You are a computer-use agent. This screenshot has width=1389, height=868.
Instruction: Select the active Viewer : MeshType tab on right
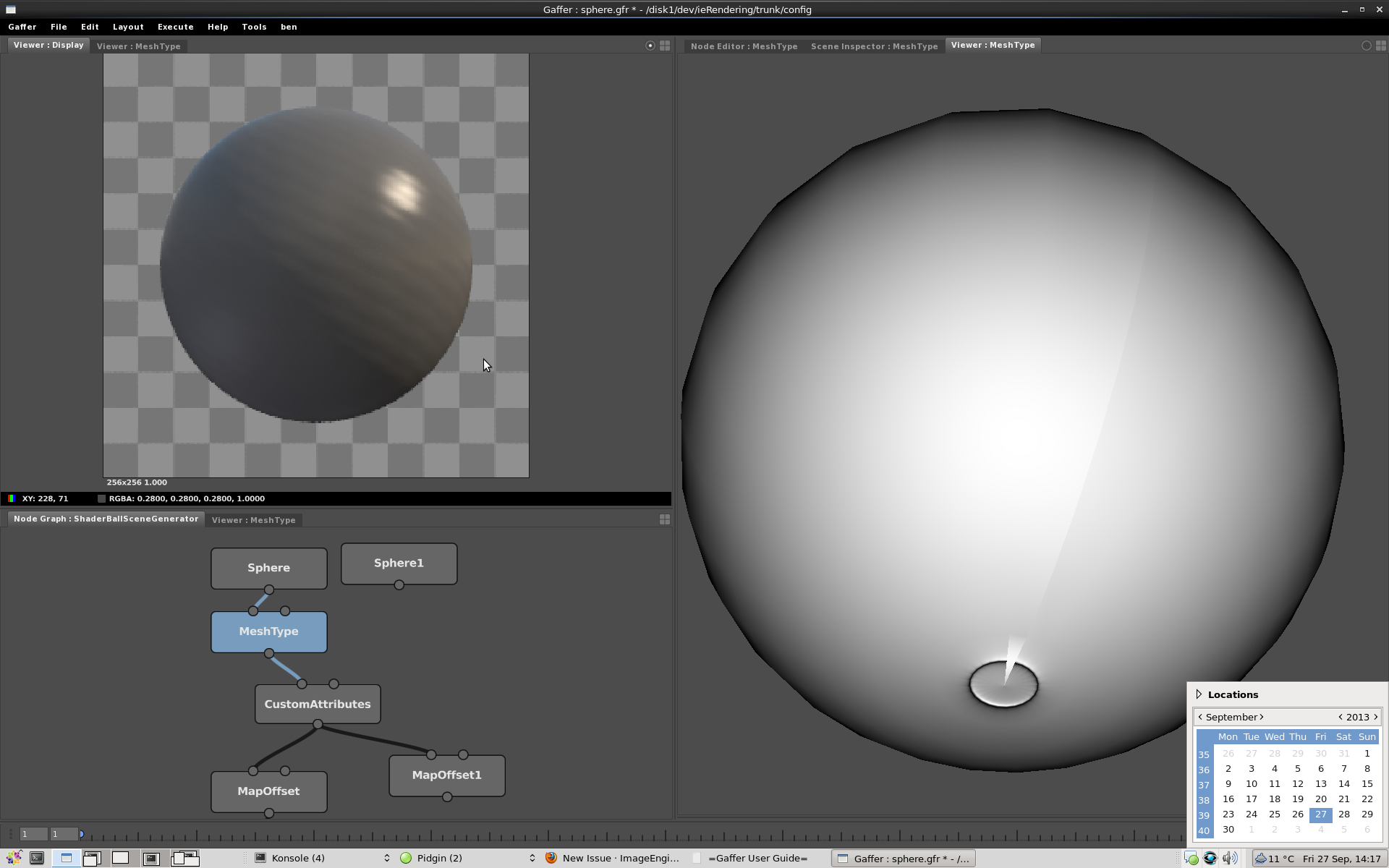[993, 45]
